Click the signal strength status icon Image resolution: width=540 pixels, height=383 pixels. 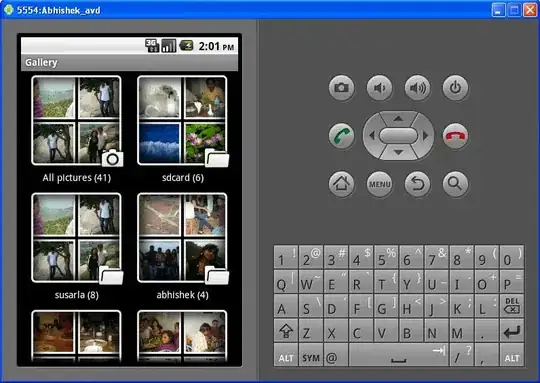coord(169,45)
